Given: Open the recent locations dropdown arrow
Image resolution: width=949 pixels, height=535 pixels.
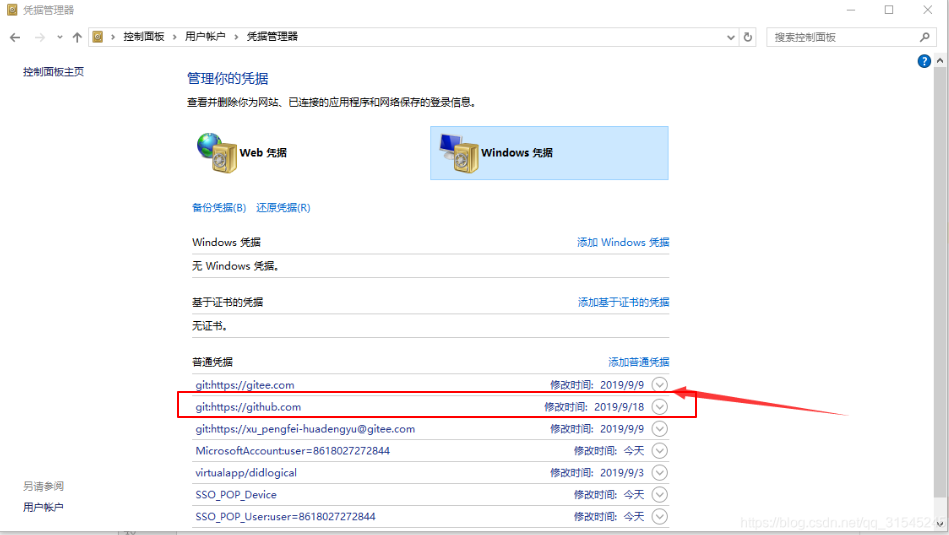Looking at the screenshot, I should pos(59,38).
